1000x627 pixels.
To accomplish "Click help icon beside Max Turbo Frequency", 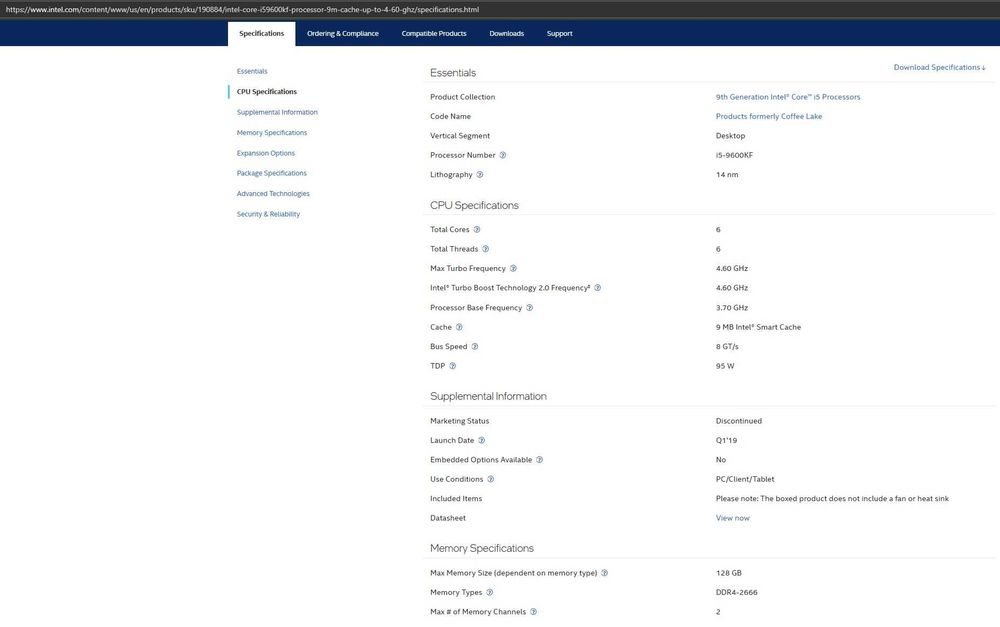I will click(x=513, y=269).
